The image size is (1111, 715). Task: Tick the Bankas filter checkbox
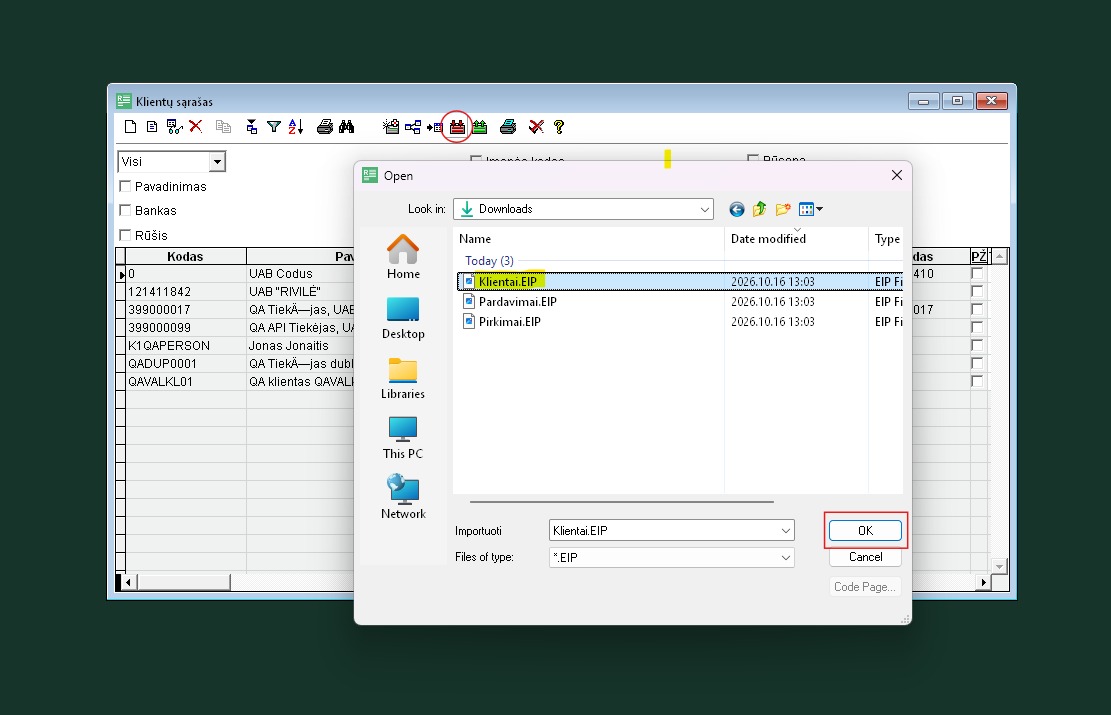(x=125, y=210)
